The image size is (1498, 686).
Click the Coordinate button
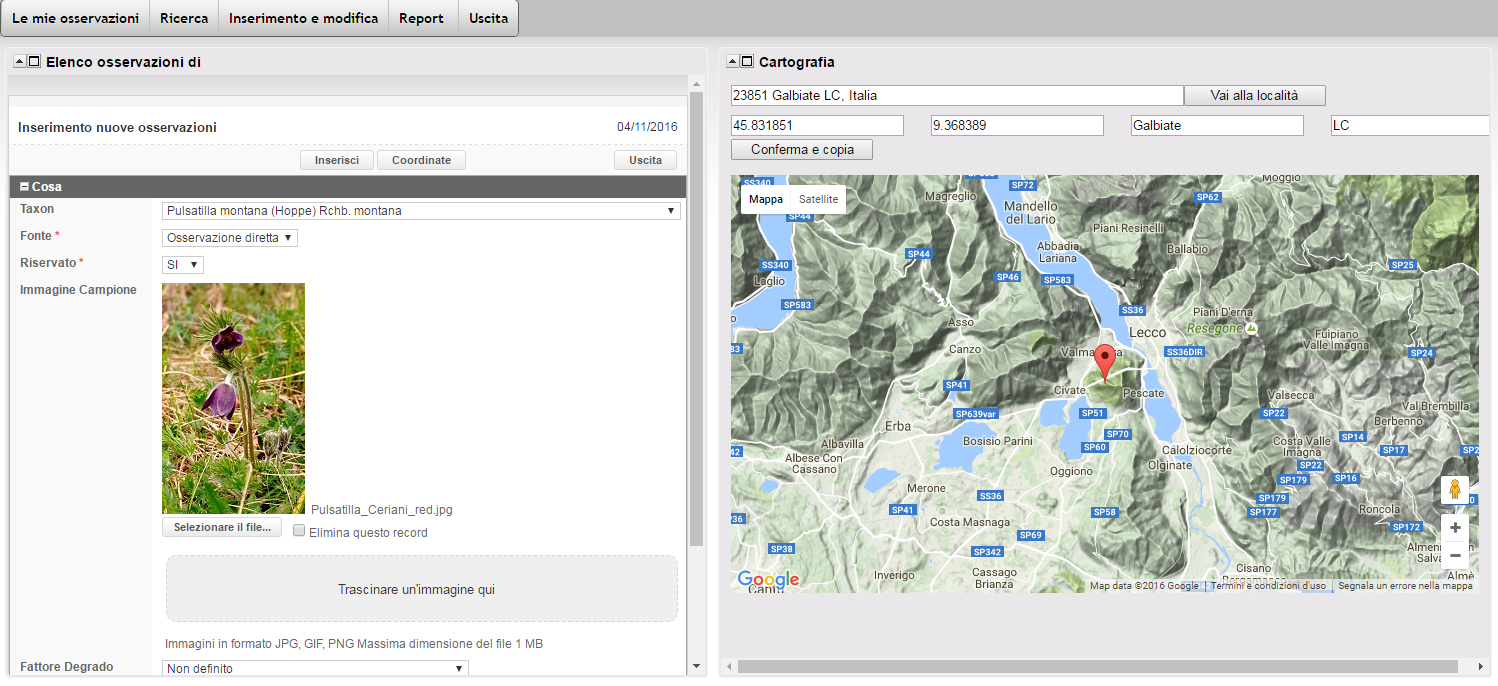421,160
